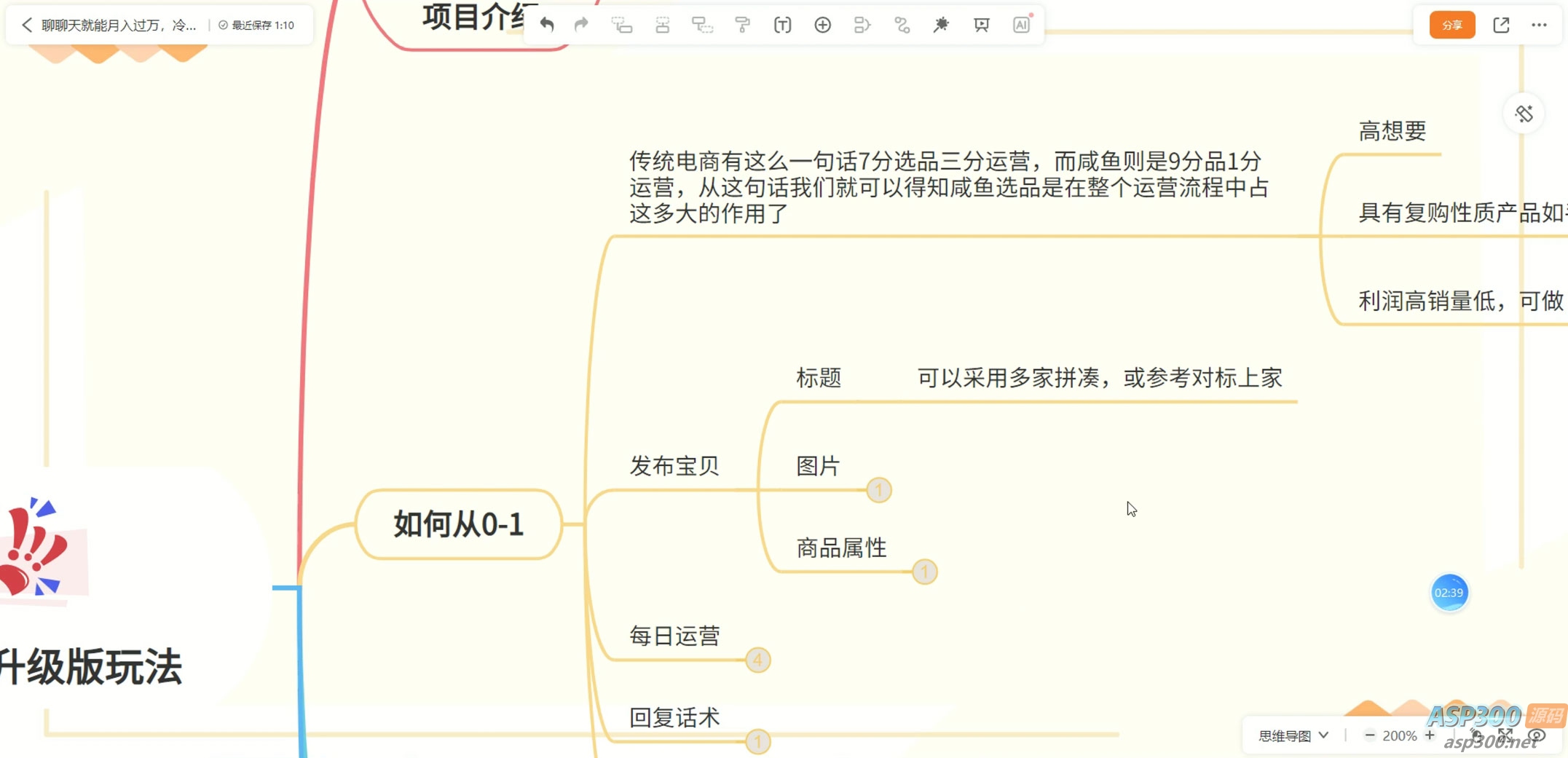Toggle fullscreen with the expand arrows icon

click(x=1505, y=735)
